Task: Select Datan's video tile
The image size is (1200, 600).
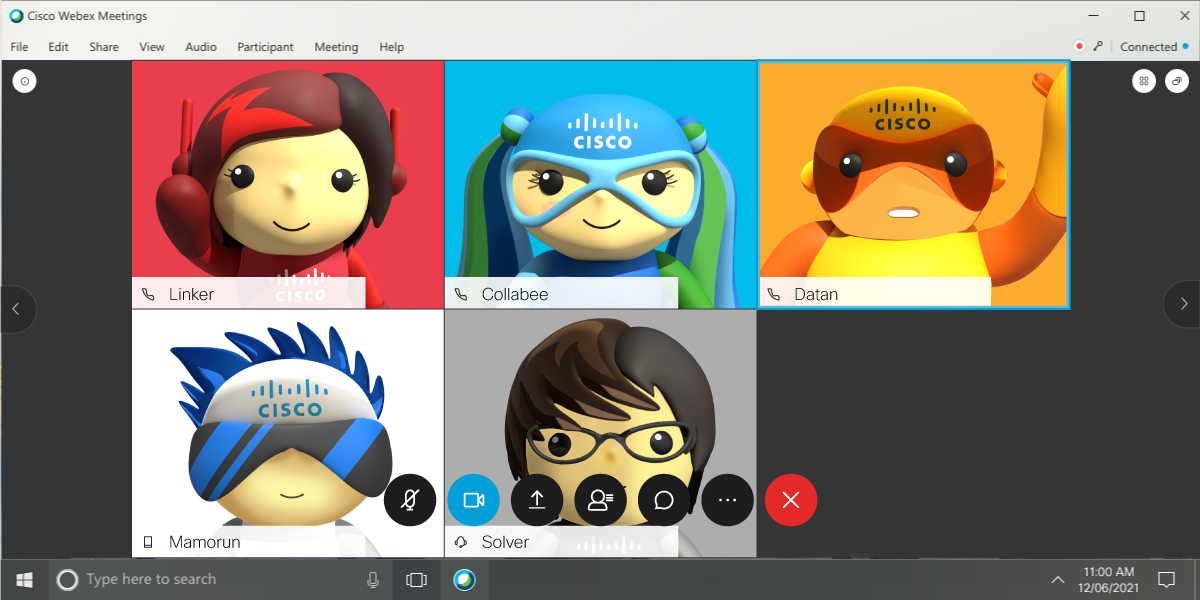Action: pyautogui.click(x=914, y=185)
